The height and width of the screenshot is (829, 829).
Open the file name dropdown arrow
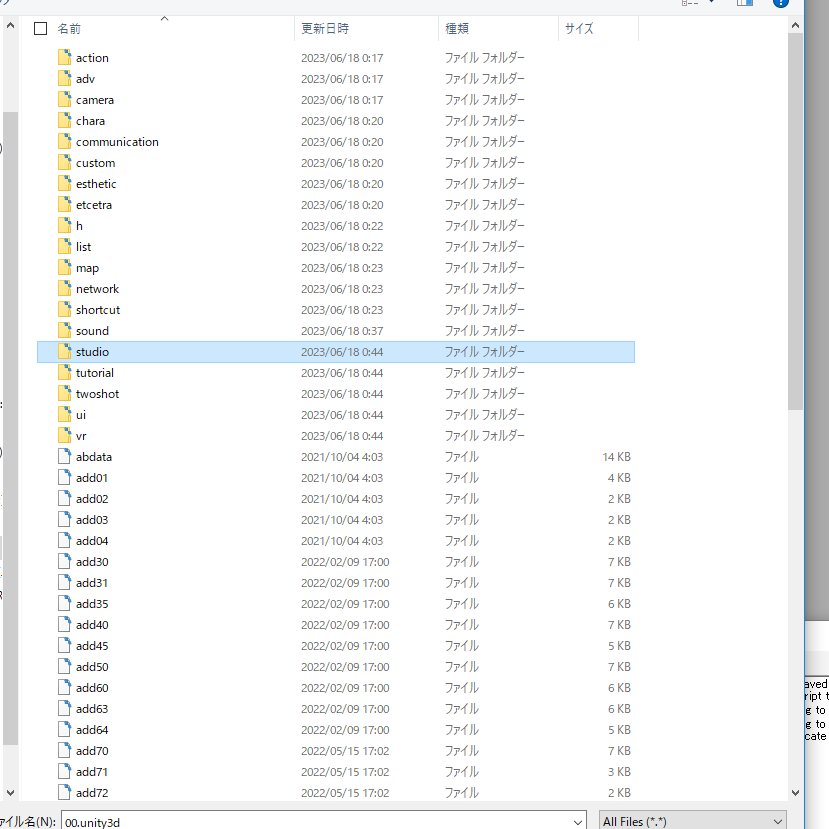tap(577, 821)
